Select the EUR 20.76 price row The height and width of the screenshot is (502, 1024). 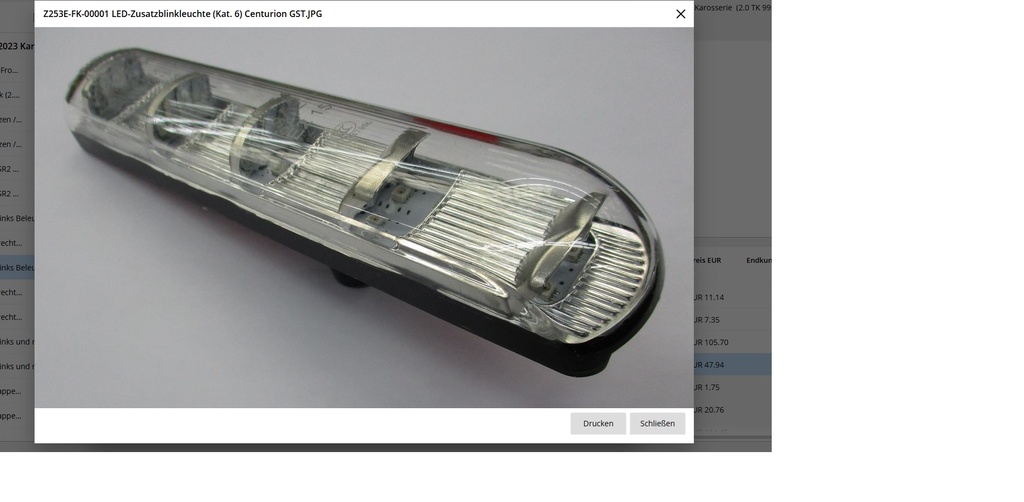click(x=730, y=410)
